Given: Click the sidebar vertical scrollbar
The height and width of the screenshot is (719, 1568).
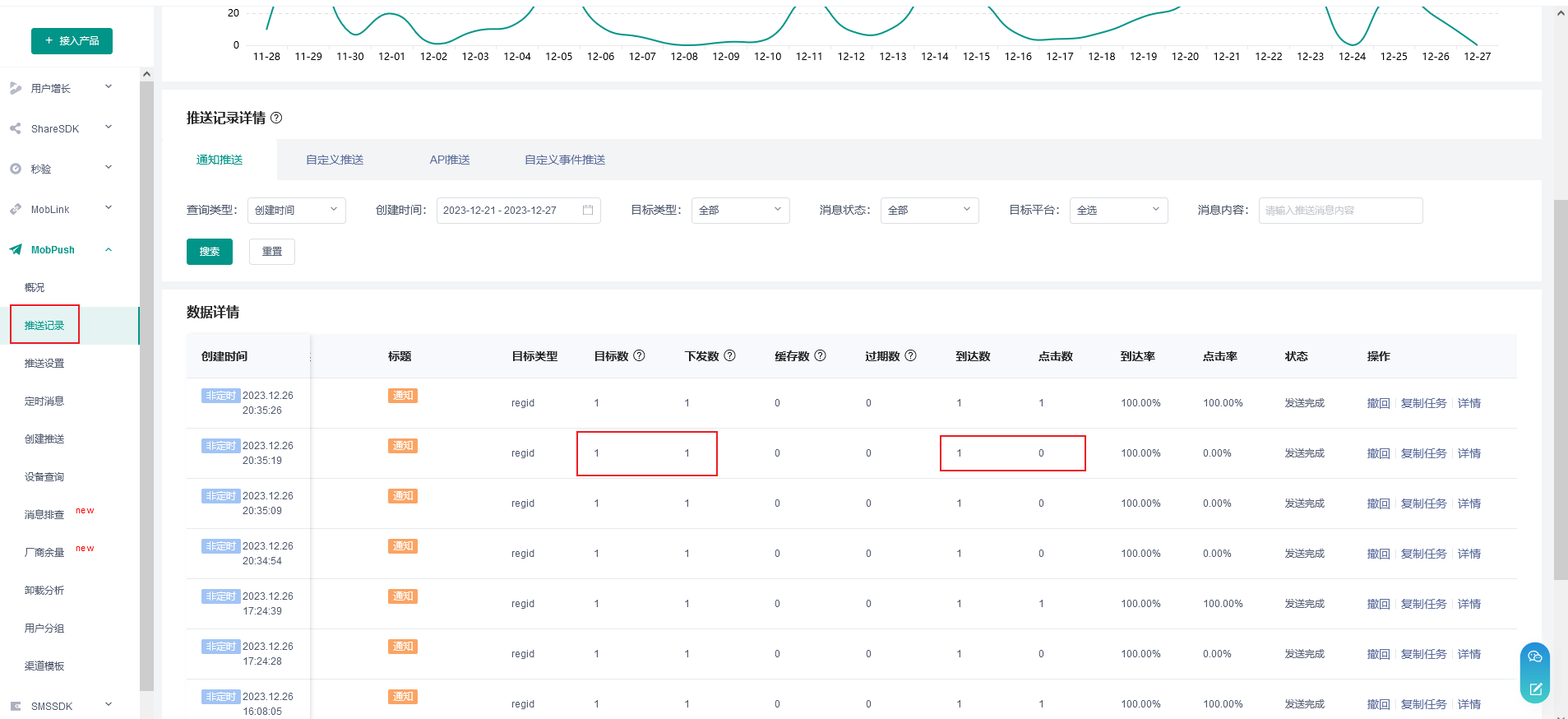Looking at the screenshot, I should 146,387.
